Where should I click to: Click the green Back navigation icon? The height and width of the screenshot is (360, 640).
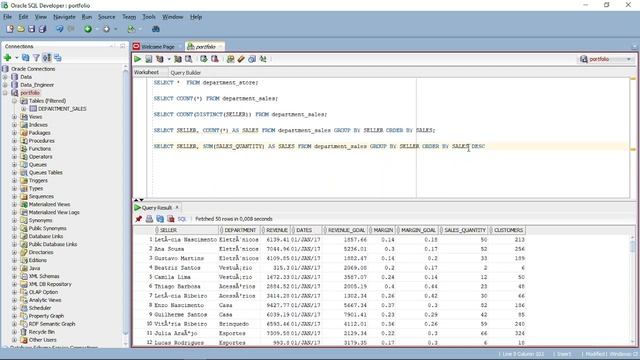88,29
